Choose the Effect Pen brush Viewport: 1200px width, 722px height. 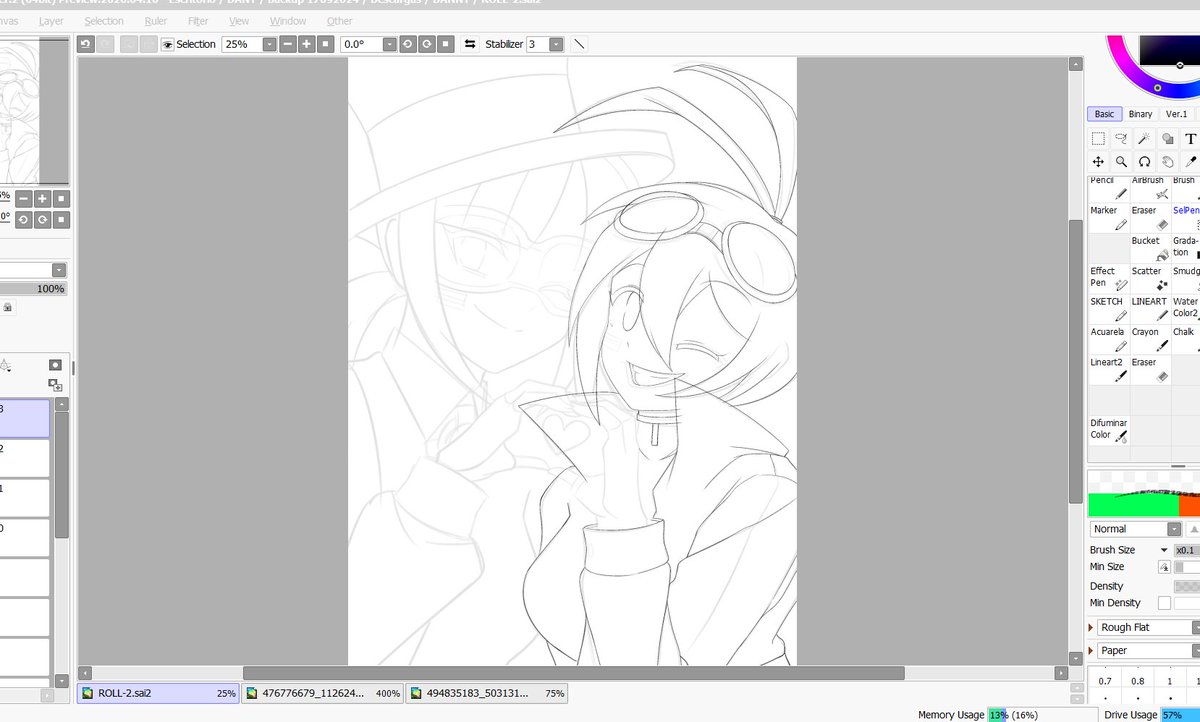pyautogui.click(x=1108, y=279)
